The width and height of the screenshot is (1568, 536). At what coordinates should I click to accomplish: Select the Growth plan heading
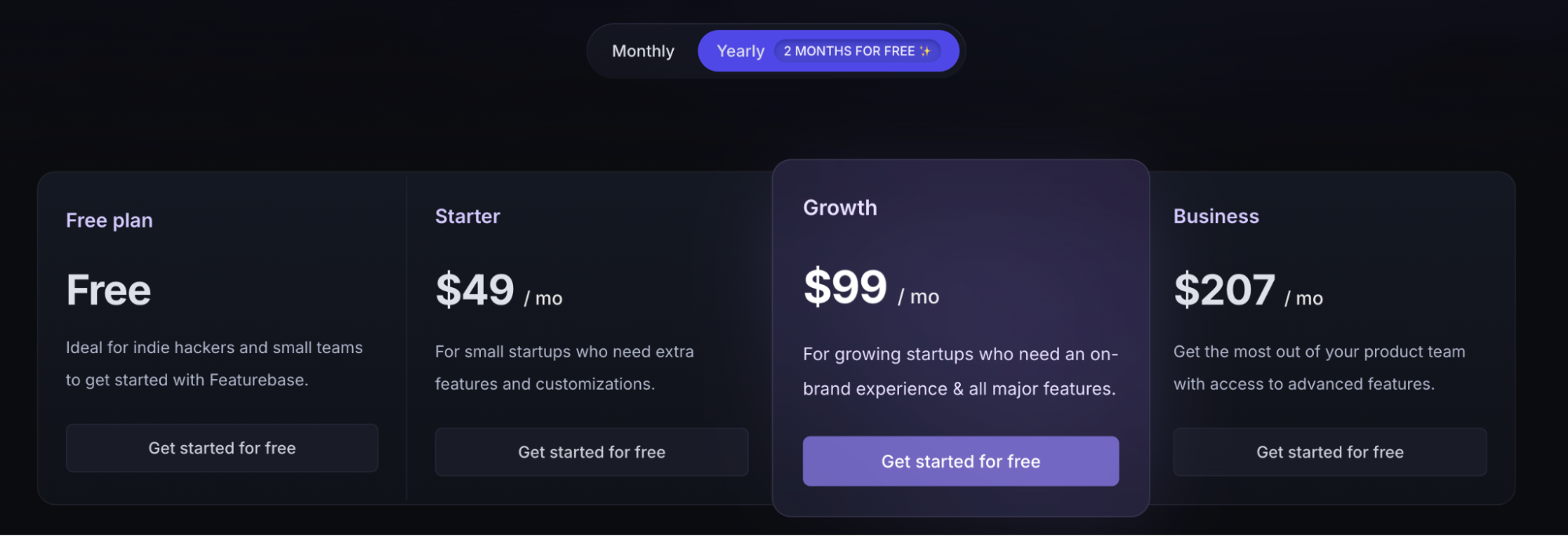coord(840,207)
